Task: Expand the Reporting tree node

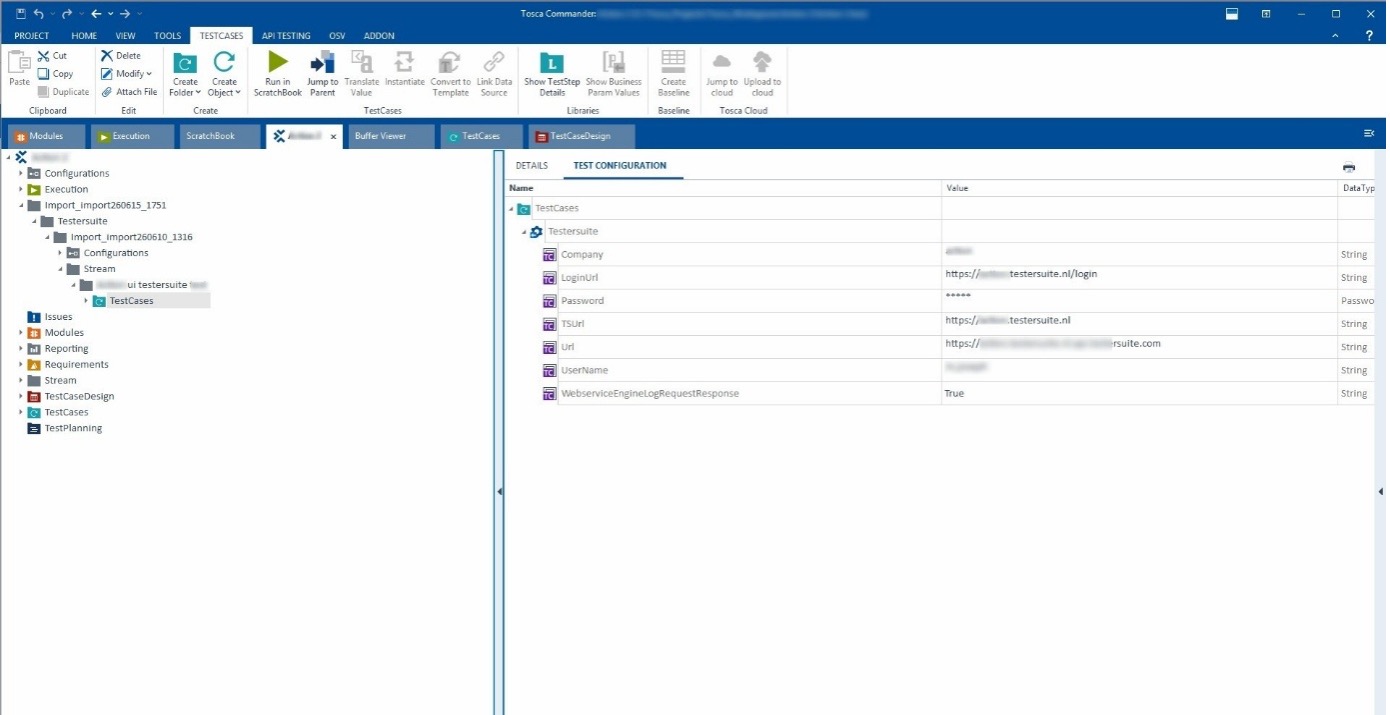Action: (21, 349)
